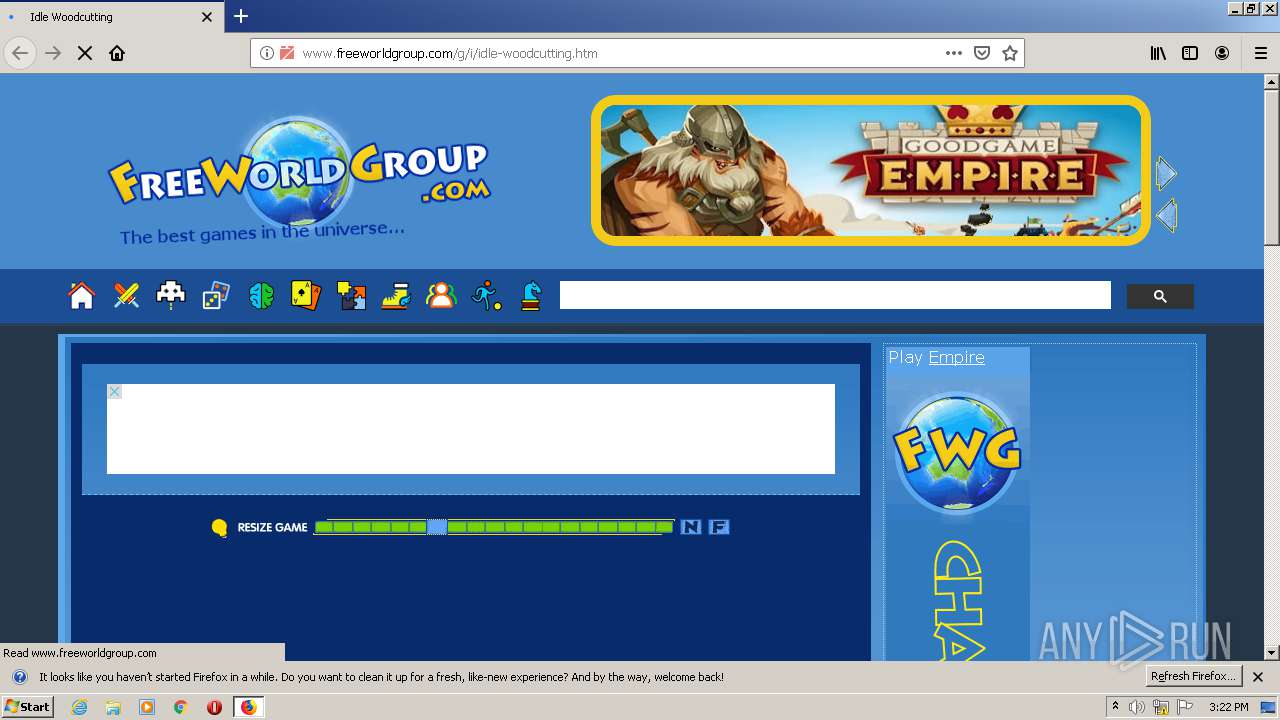This screenshot has height=720, width=1280.
Task: Open the jigsaw puzzle pieces icon
Action: click(x=351, y=296)
